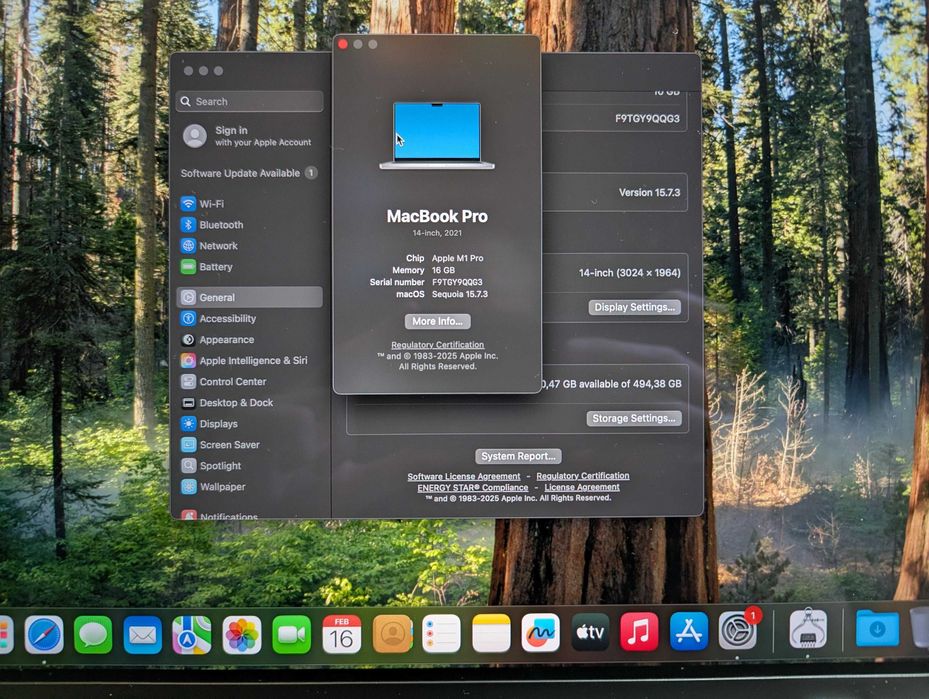Open Regulatory Certification link in System Settings
Screen dimensions: 929x699
583,476
